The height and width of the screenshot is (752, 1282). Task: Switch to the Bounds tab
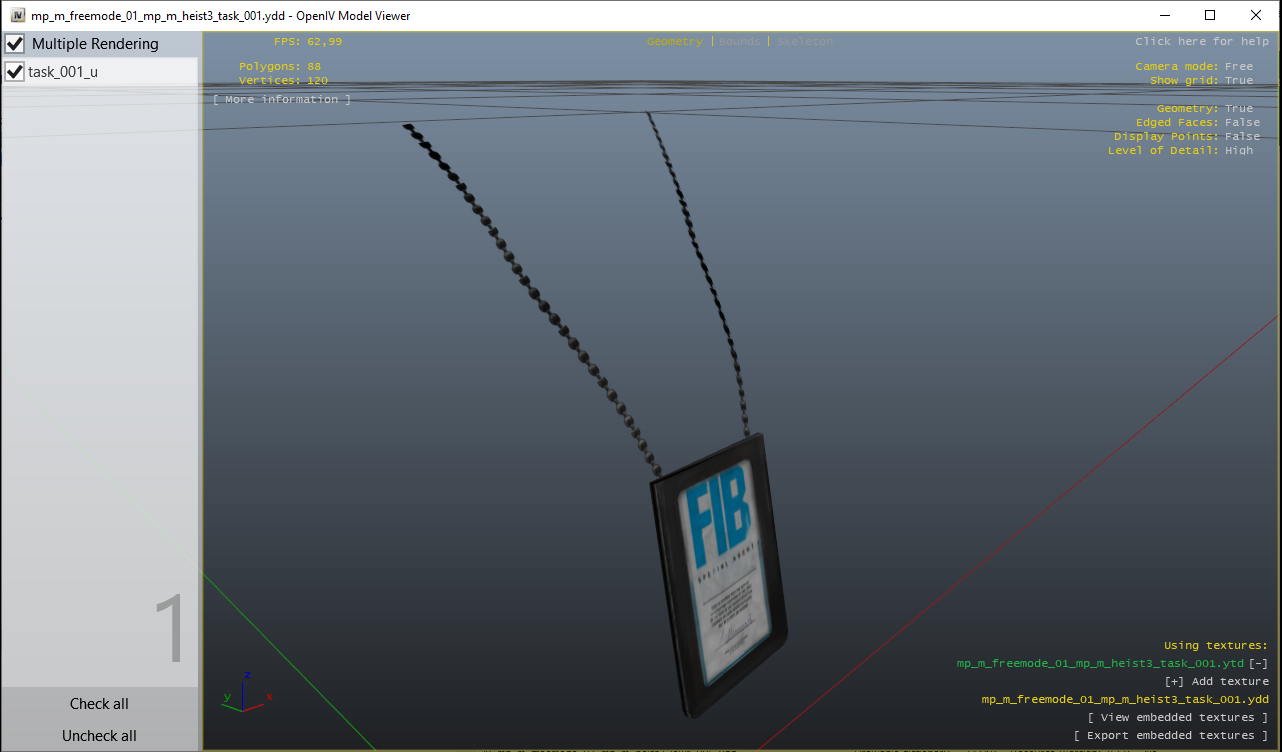pos(738,41)
